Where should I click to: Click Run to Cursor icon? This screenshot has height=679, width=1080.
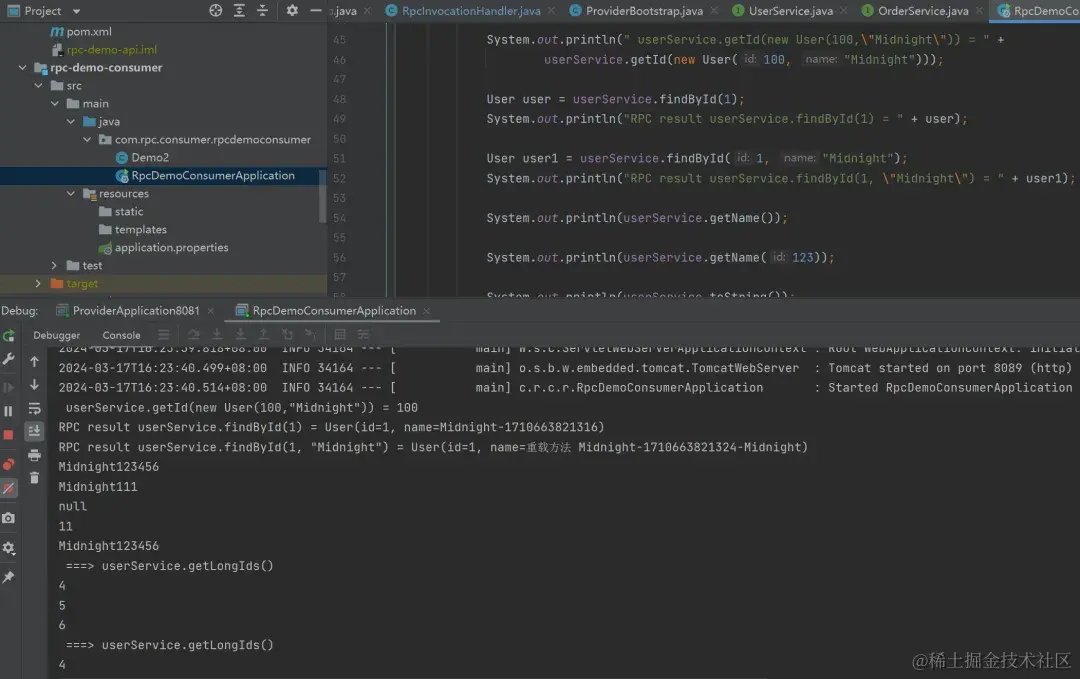coord(311,335)
